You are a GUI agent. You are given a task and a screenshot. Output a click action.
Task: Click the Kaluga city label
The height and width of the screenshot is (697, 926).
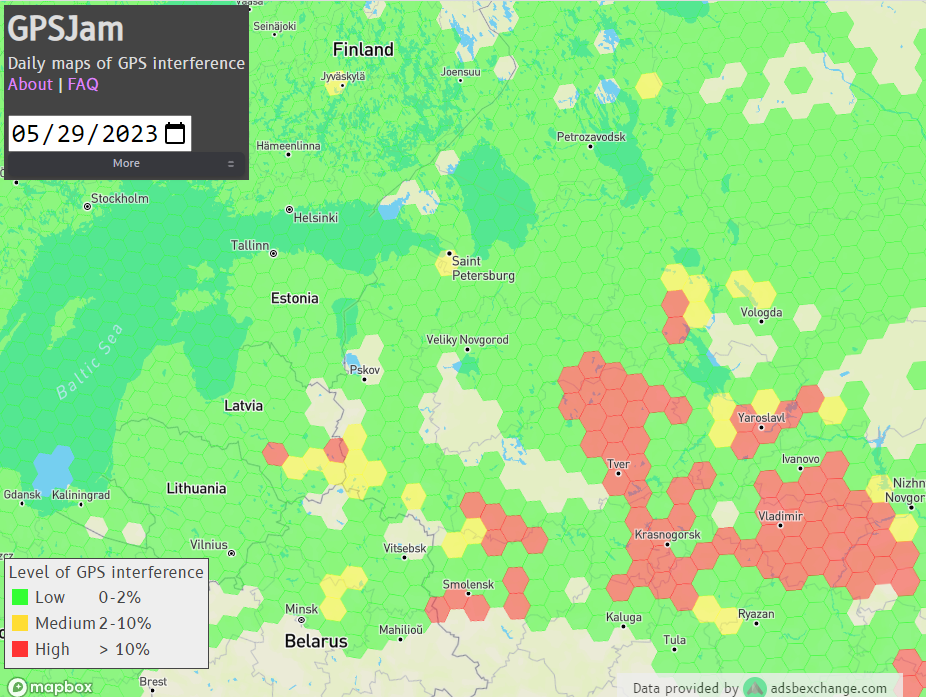click(x=624, y=617)
